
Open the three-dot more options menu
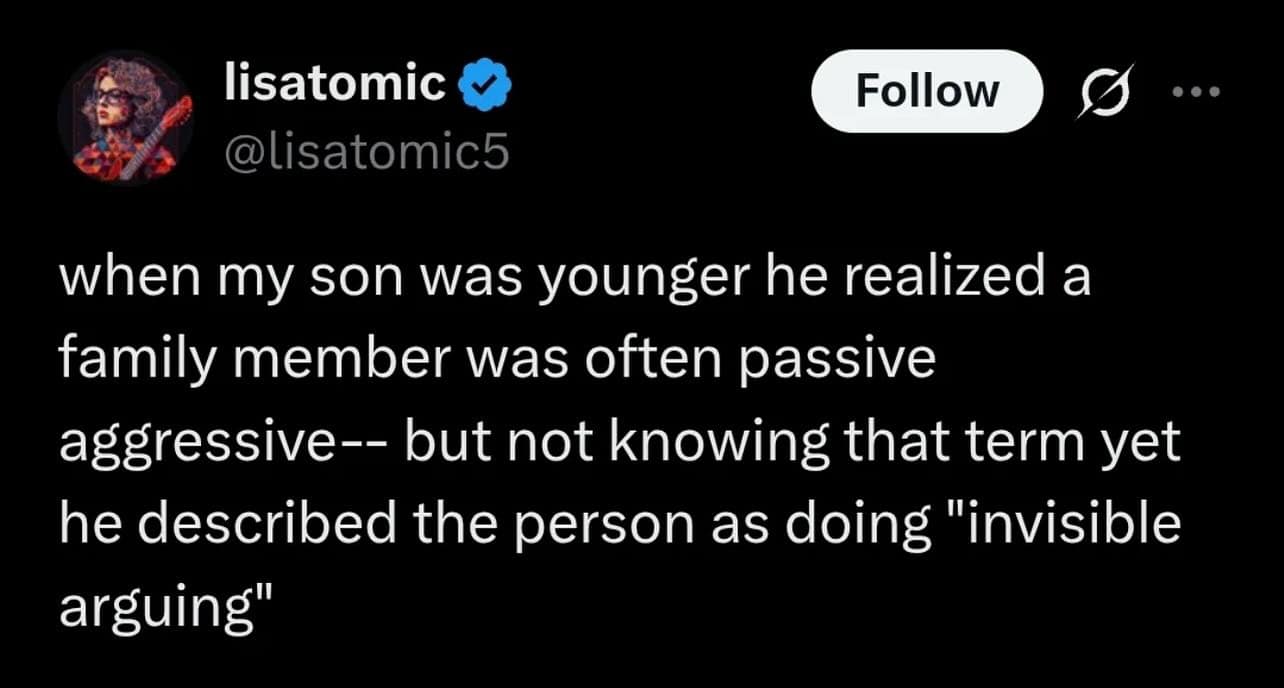[1195, 91]
